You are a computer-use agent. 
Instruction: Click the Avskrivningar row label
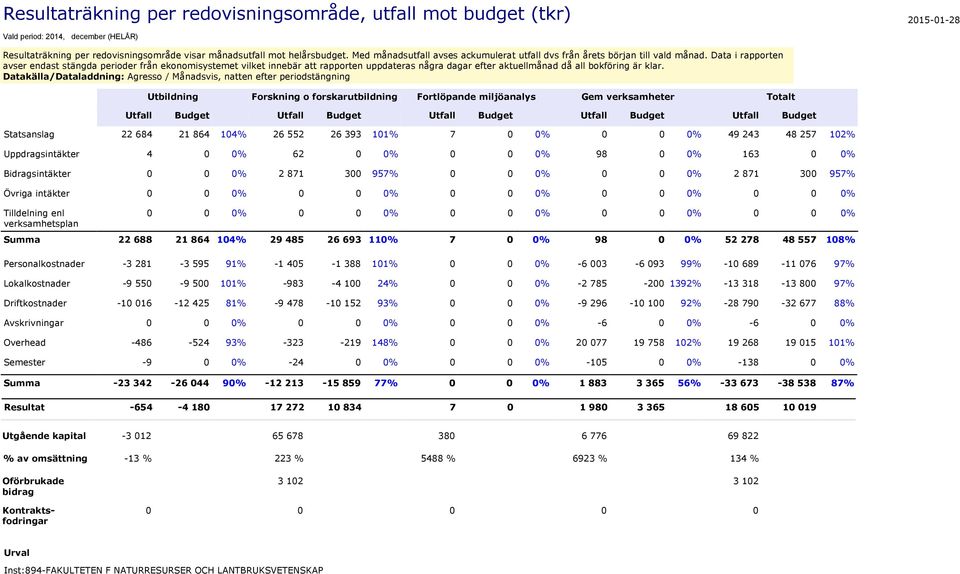coord(34,322)
